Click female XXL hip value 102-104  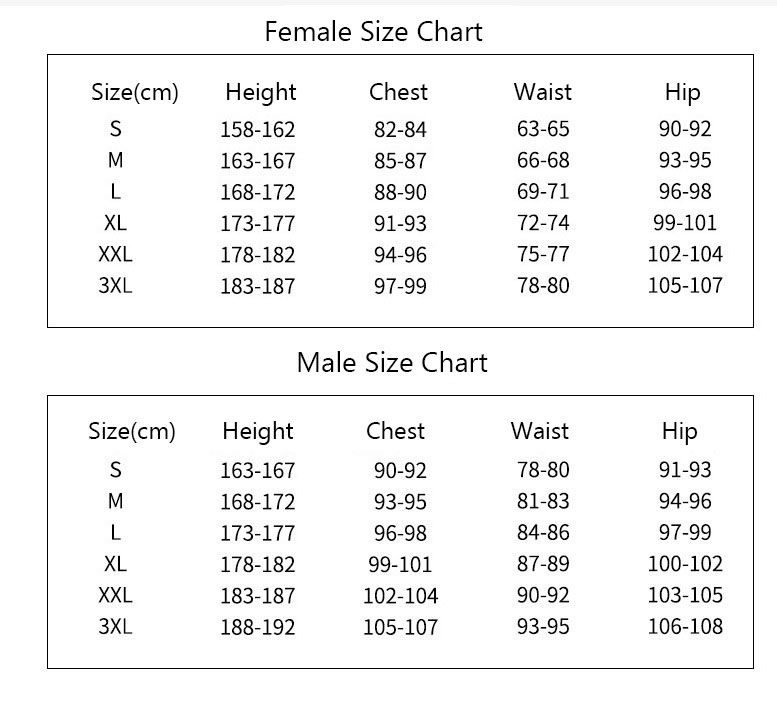click(x=685, y=254)
